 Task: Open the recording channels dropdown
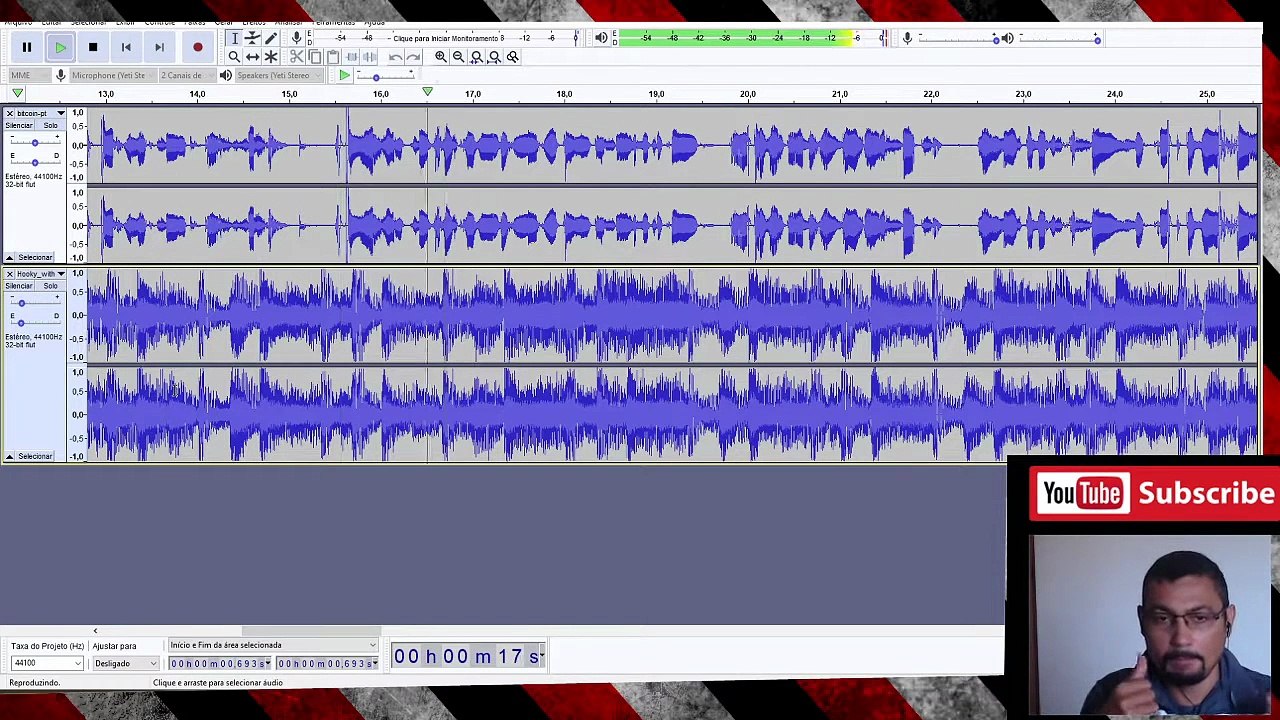coord(186,76)
